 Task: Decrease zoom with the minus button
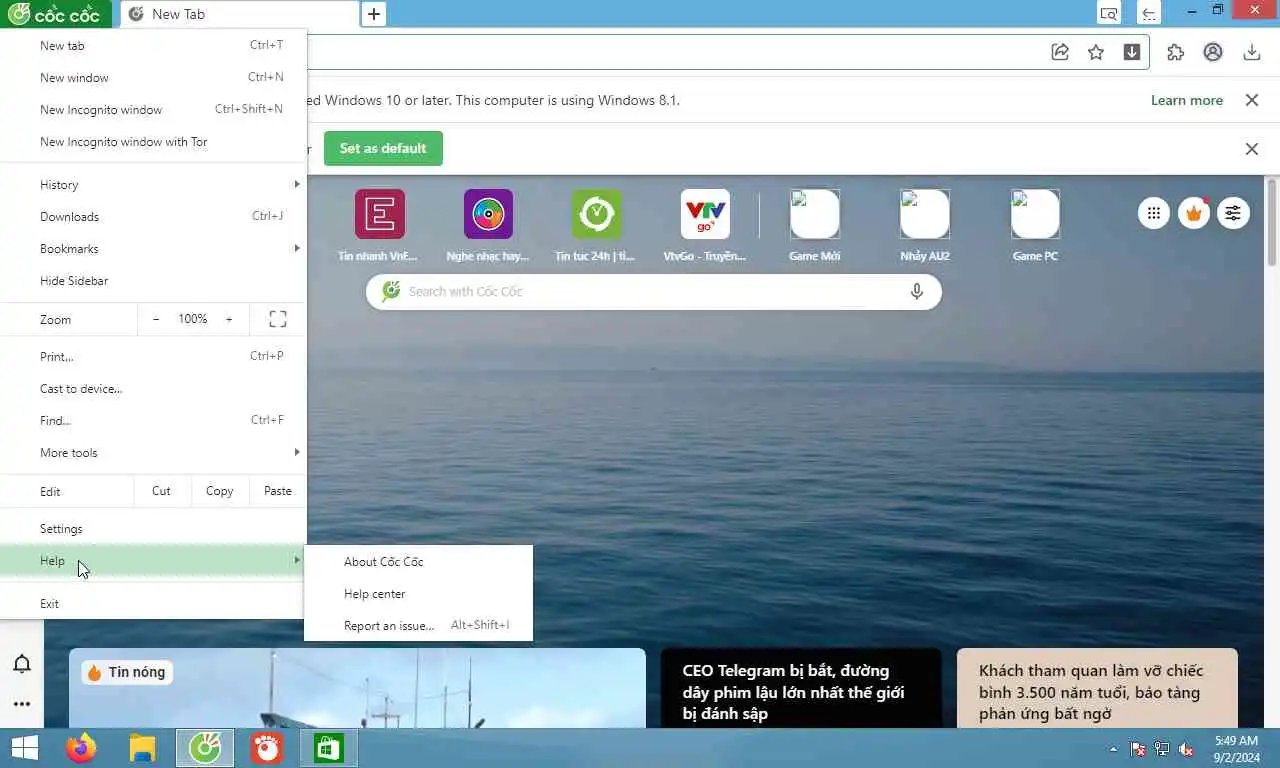156,319
